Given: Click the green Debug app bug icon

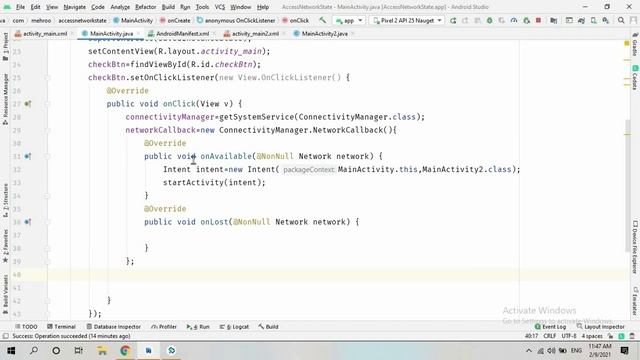Looking at the screenshot, I should 489,20.
